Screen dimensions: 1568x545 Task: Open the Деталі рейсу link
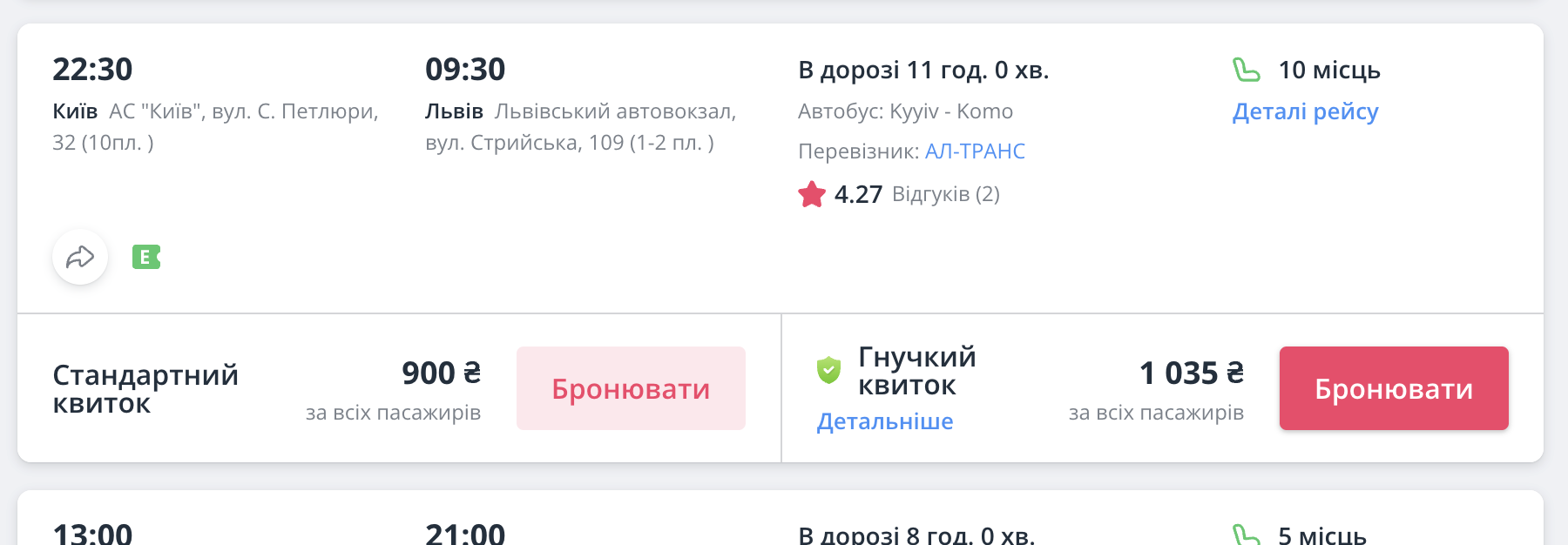pyautogui.click(x=1305, y=111)
